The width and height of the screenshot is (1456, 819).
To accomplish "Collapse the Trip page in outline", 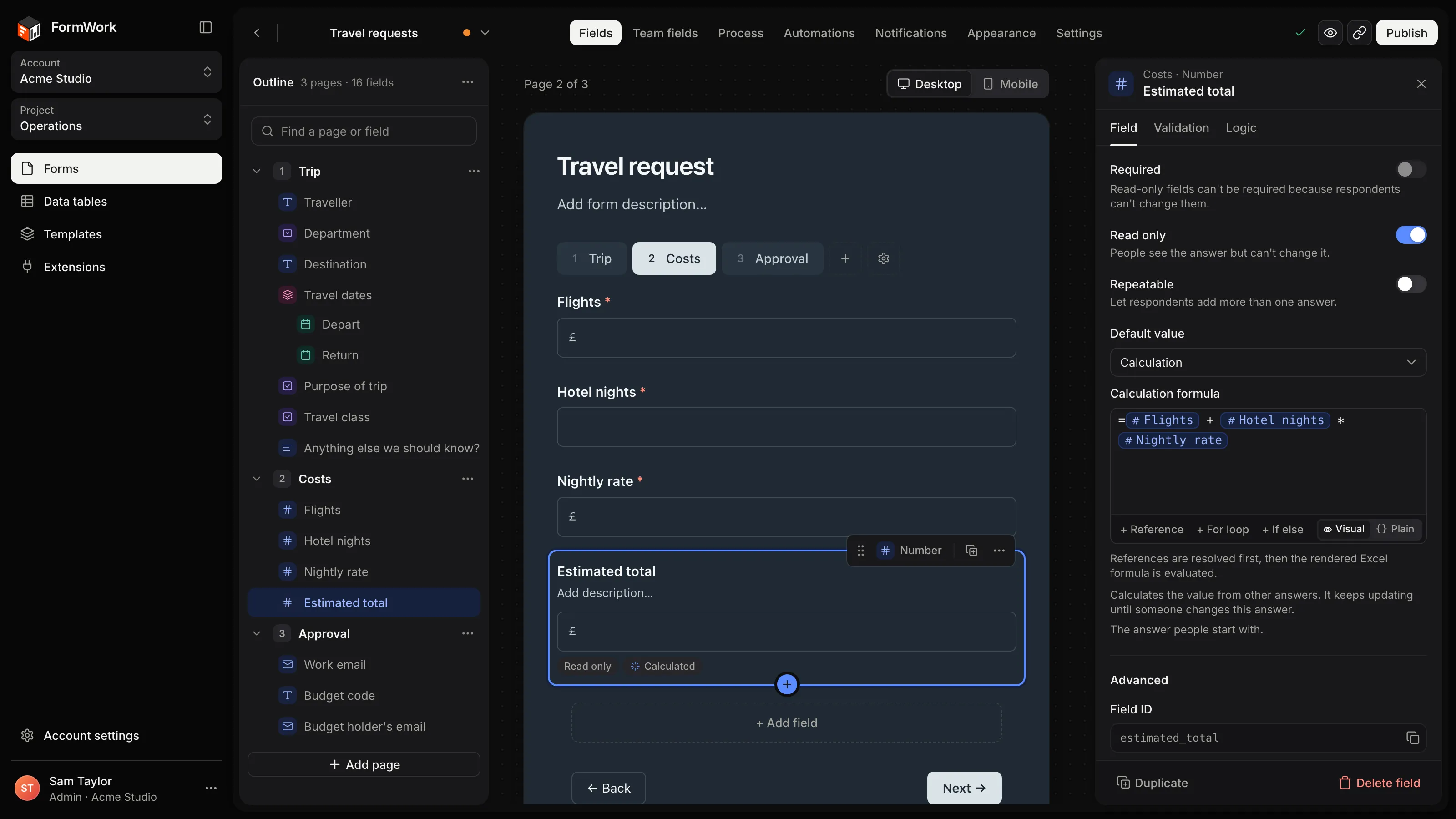I will point(257,171).
